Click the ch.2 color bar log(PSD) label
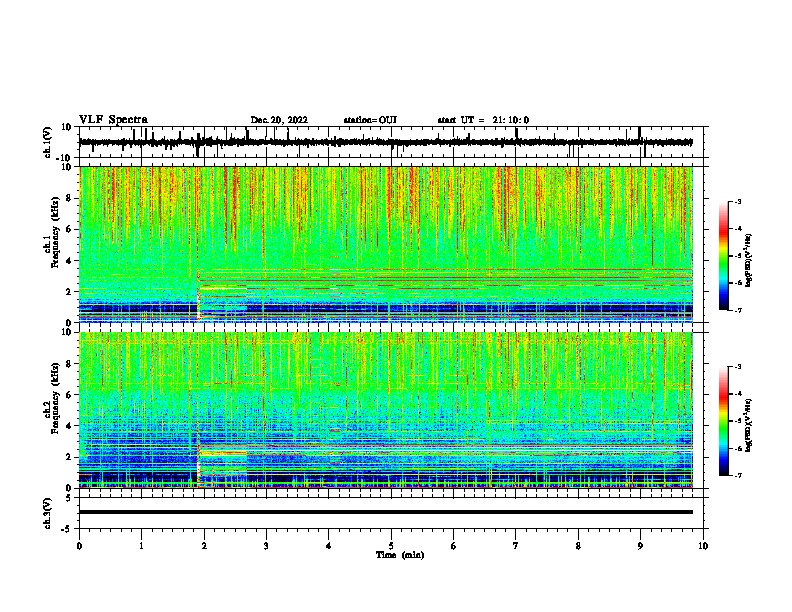This screenshot has width=792, height=612. click(749, 425)
